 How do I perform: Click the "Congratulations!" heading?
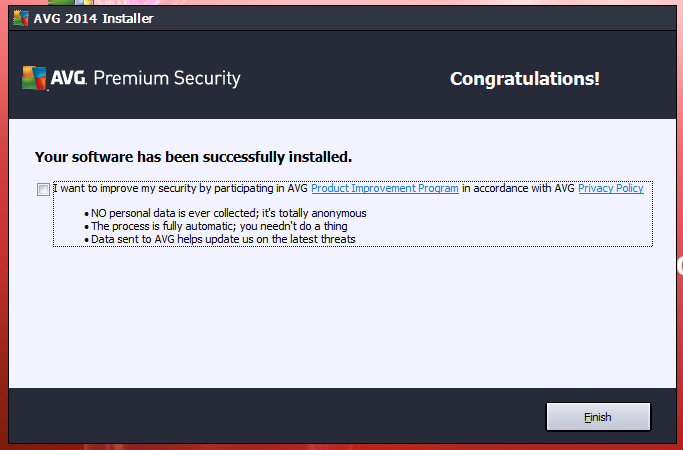[525, 79]
